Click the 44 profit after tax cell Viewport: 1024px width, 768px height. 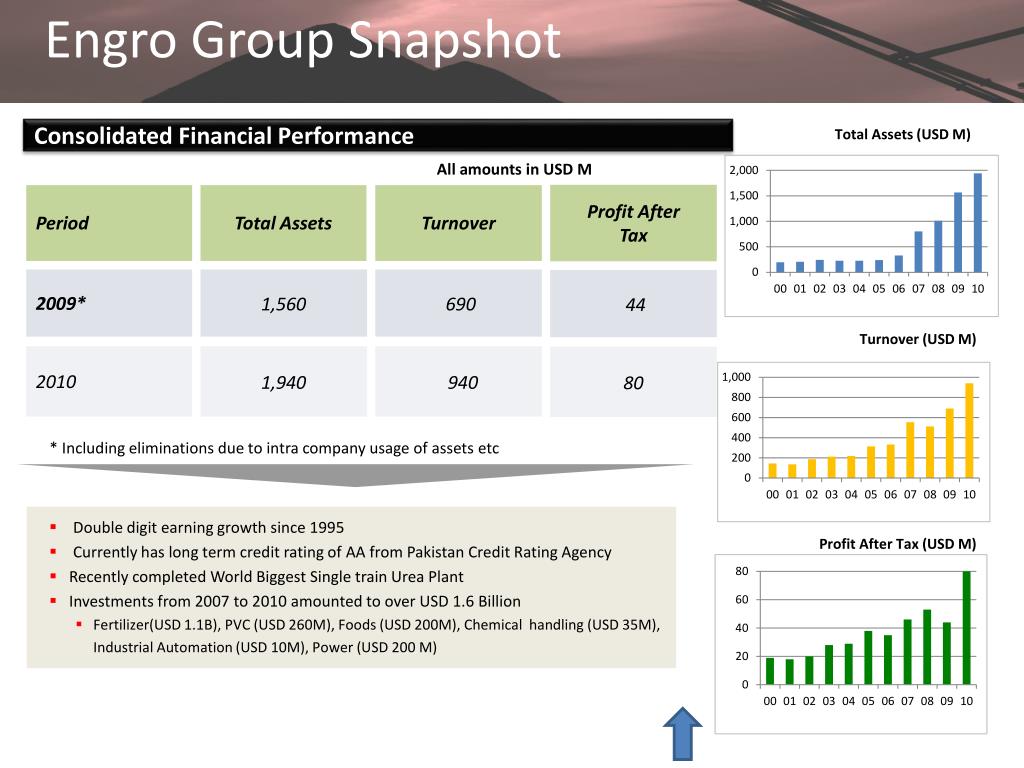click(x=633, y=303)
